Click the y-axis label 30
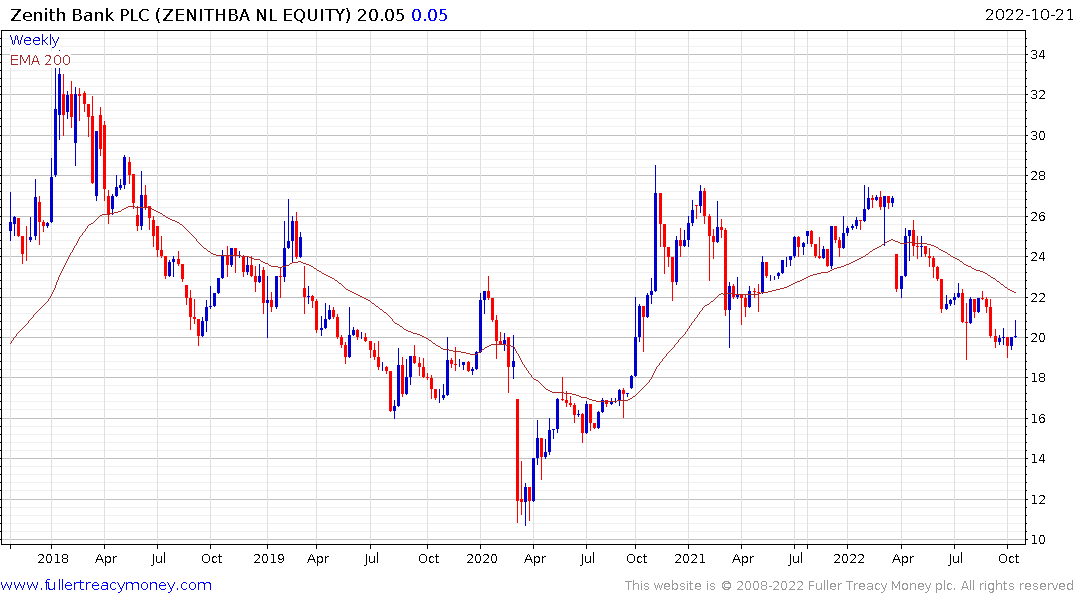 (1038, 136)
